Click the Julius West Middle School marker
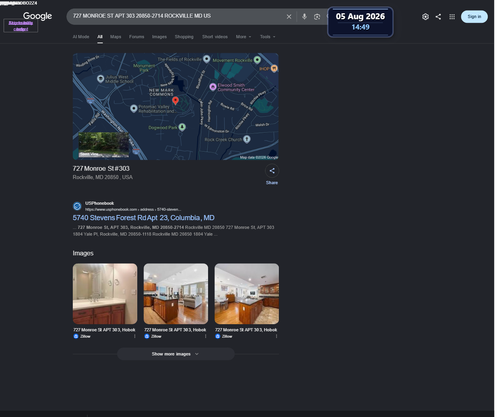Screen dimensions: 500x417 (x=100, y=79)
